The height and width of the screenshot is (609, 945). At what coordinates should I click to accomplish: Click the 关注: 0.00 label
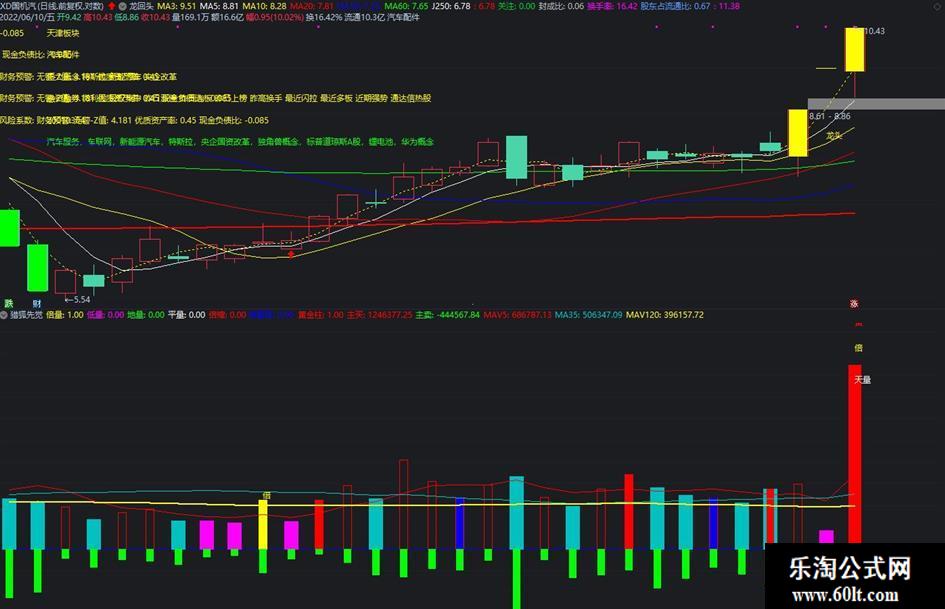tap(516, 6)
